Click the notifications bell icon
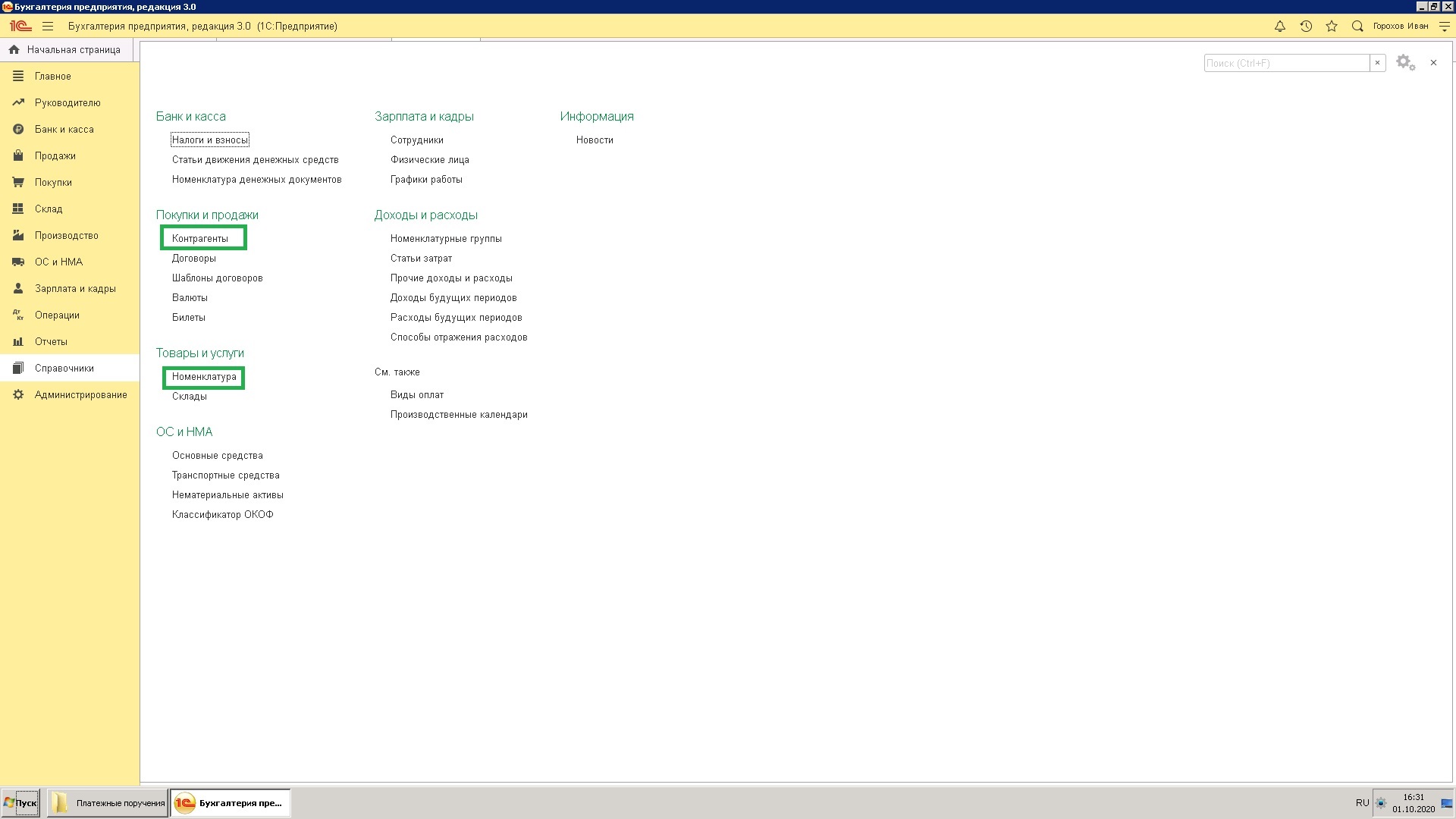The height and width of the screenshot is (819, 1456). (x=1280, y=27)
